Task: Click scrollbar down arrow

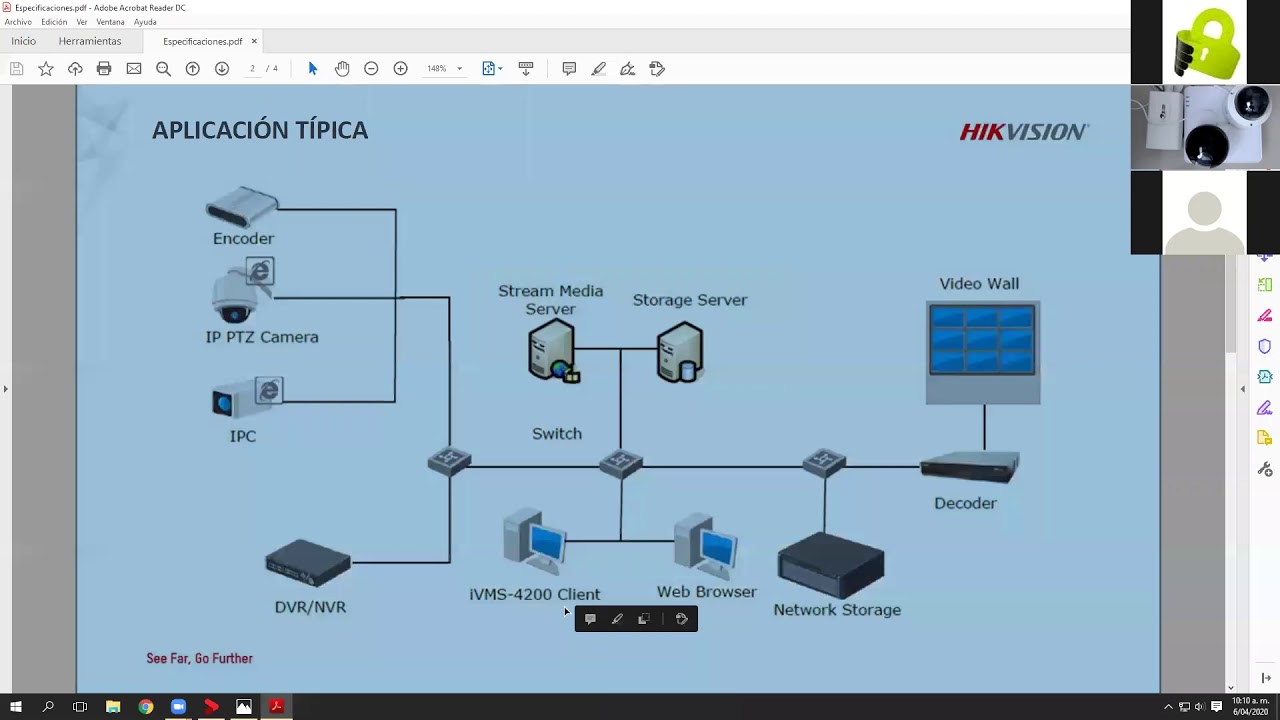Action: point(1230,688)
